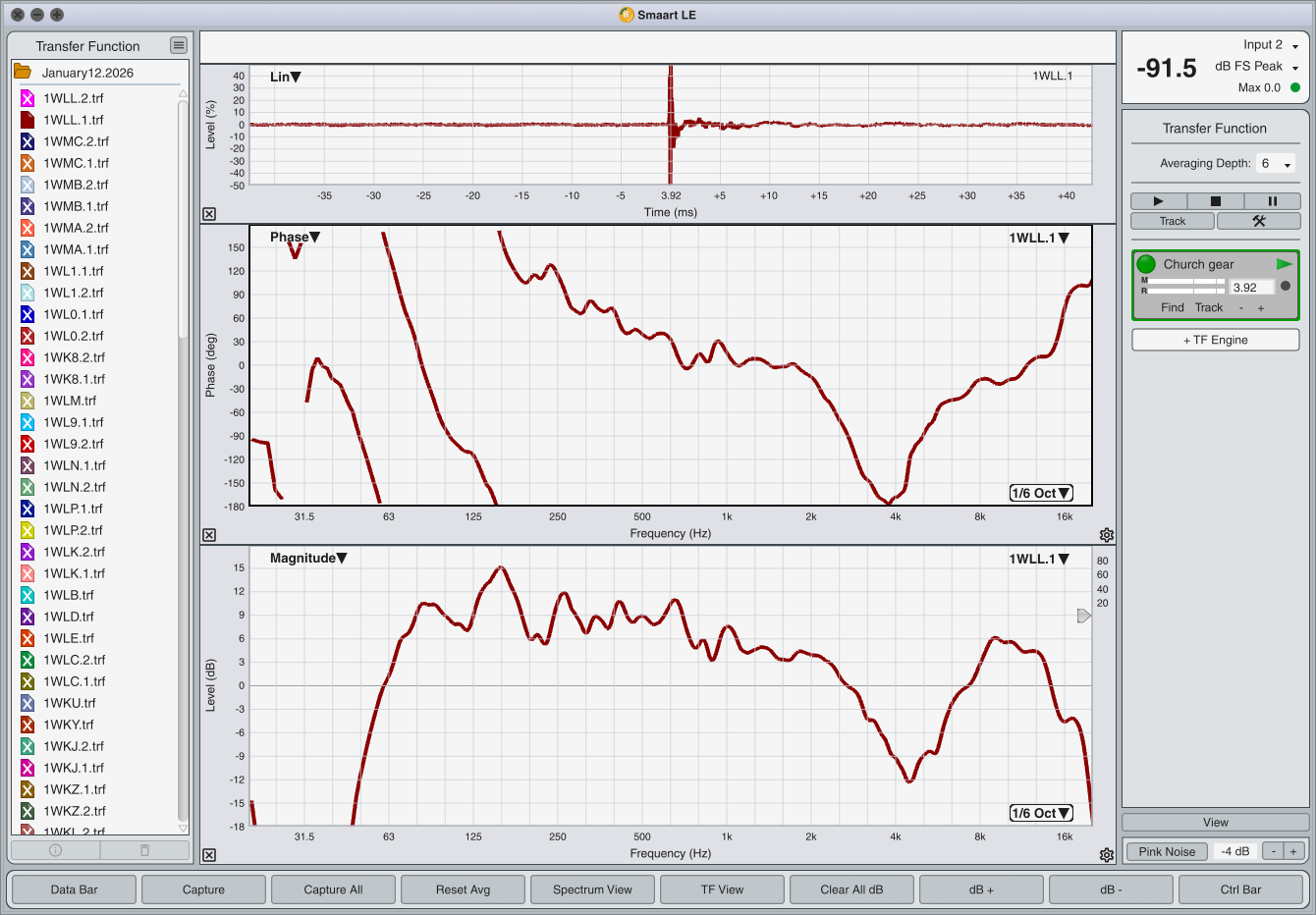The height and width of the screenshot is (915, 1316).
Task: Switch to Spectrum View
Action: click(593, 889)
